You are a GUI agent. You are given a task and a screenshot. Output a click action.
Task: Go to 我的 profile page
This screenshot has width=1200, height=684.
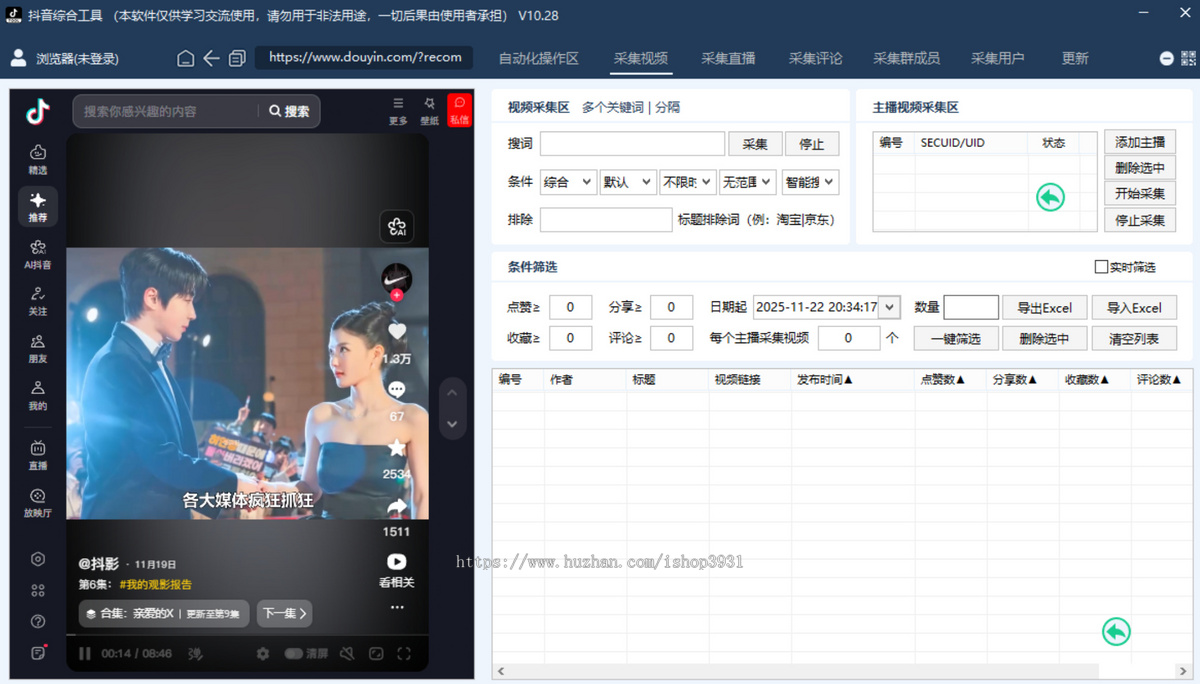click(x=38, y=395)
